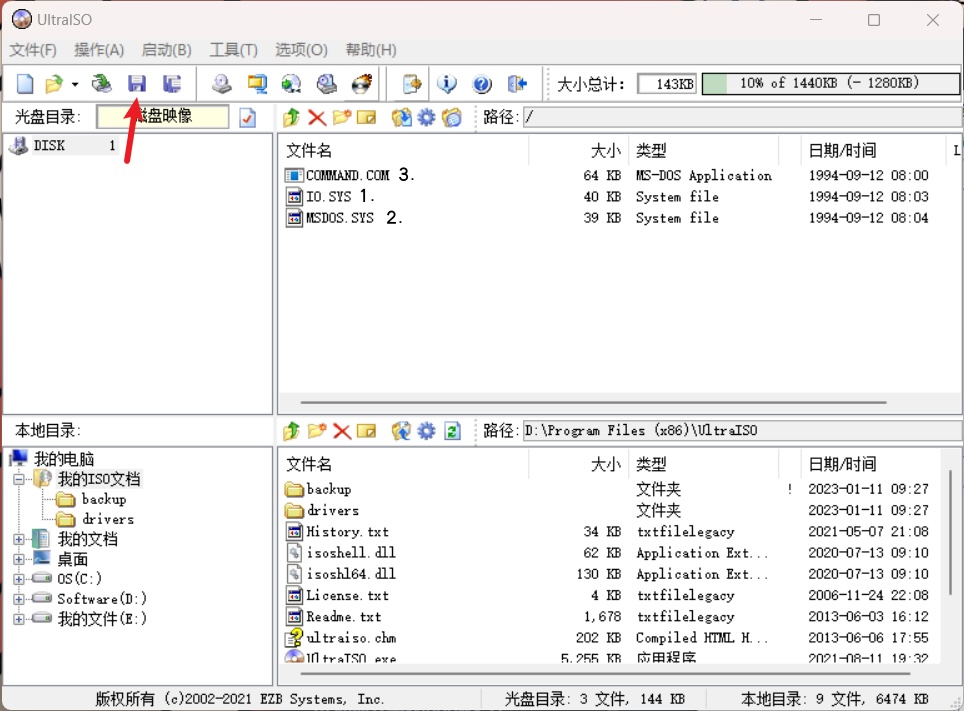Screen dimensions: 964x711
Task: Click the local pane Rename icon
Action: coord(366,431)
